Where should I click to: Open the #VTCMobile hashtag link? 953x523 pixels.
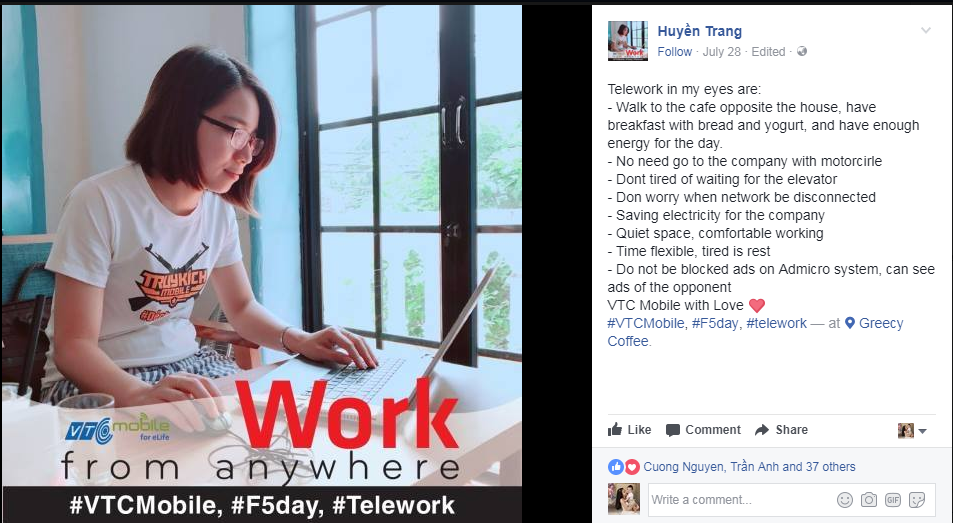(647, 323)
